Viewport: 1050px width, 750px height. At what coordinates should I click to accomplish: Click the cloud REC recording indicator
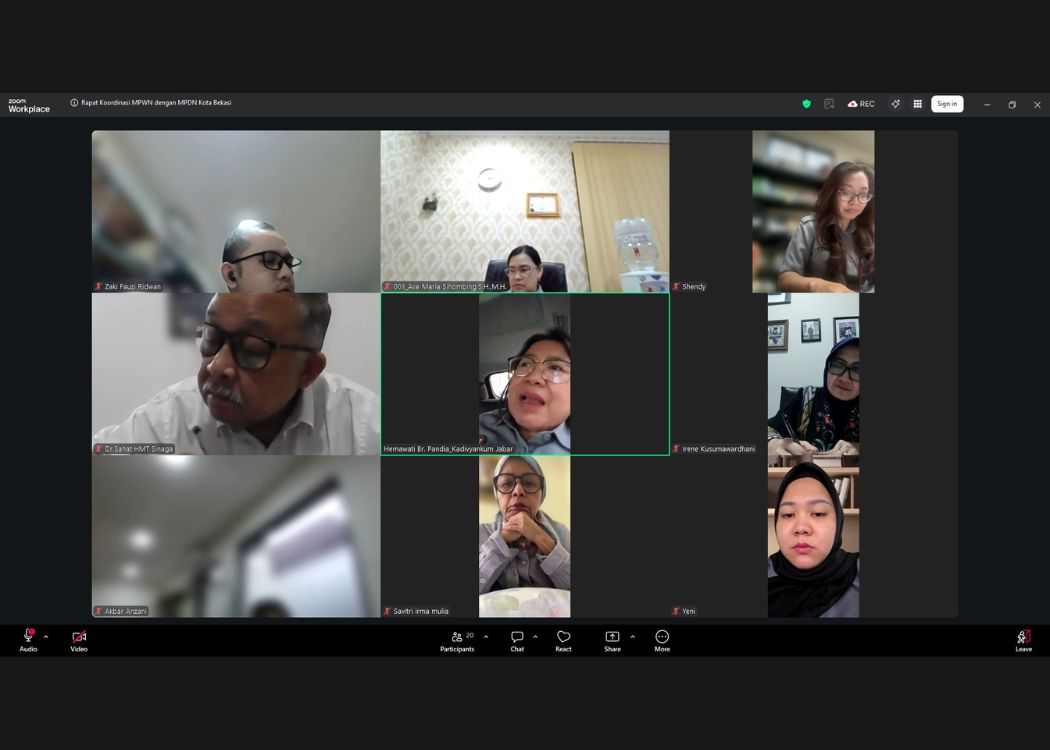(x=861, y=104)
